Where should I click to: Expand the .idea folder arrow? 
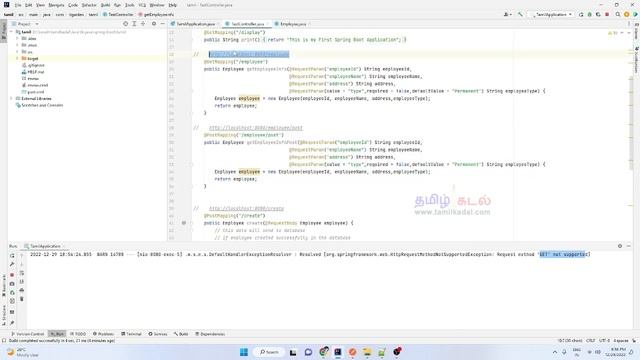(17, 38)
